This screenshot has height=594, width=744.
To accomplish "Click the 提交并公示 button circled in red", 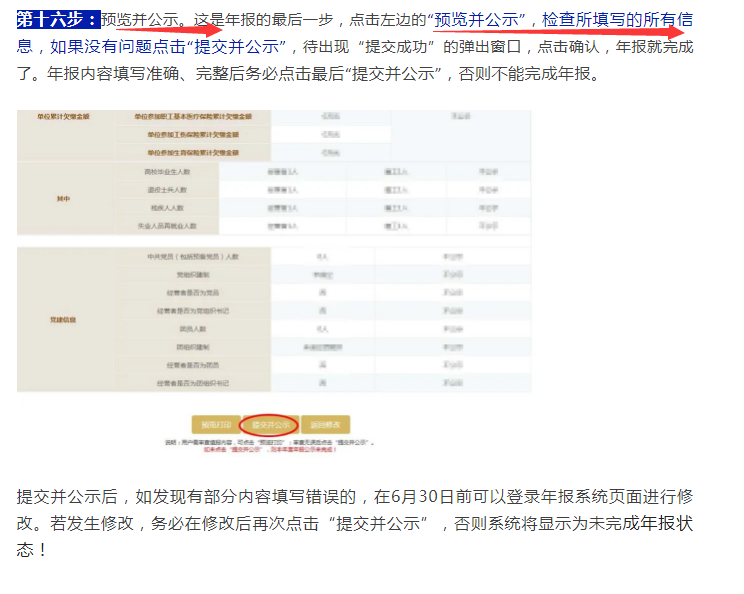I will pos(269,424).
